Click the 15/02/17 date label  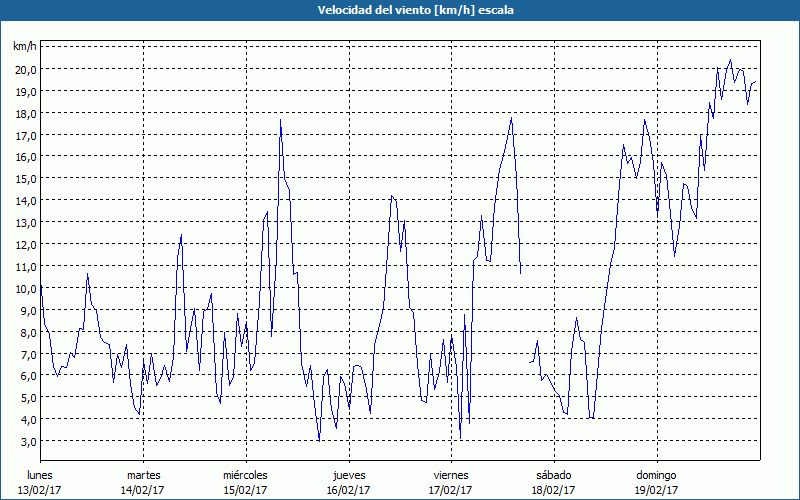pyautogui.click(x=245, y=490)
